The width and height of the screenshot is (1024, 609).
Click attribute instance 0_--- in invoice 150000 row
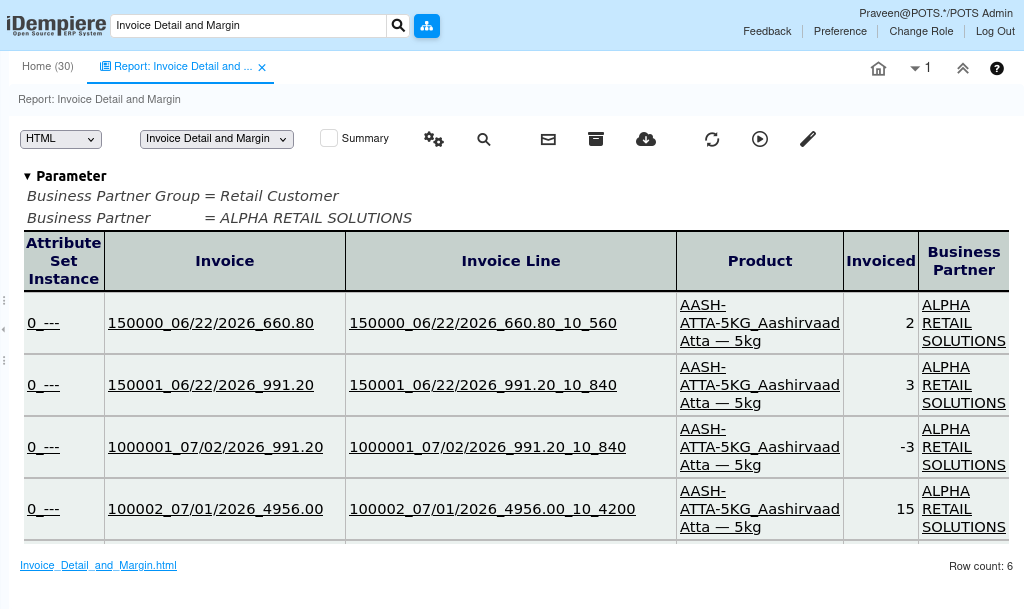click(x=43, y=323)
